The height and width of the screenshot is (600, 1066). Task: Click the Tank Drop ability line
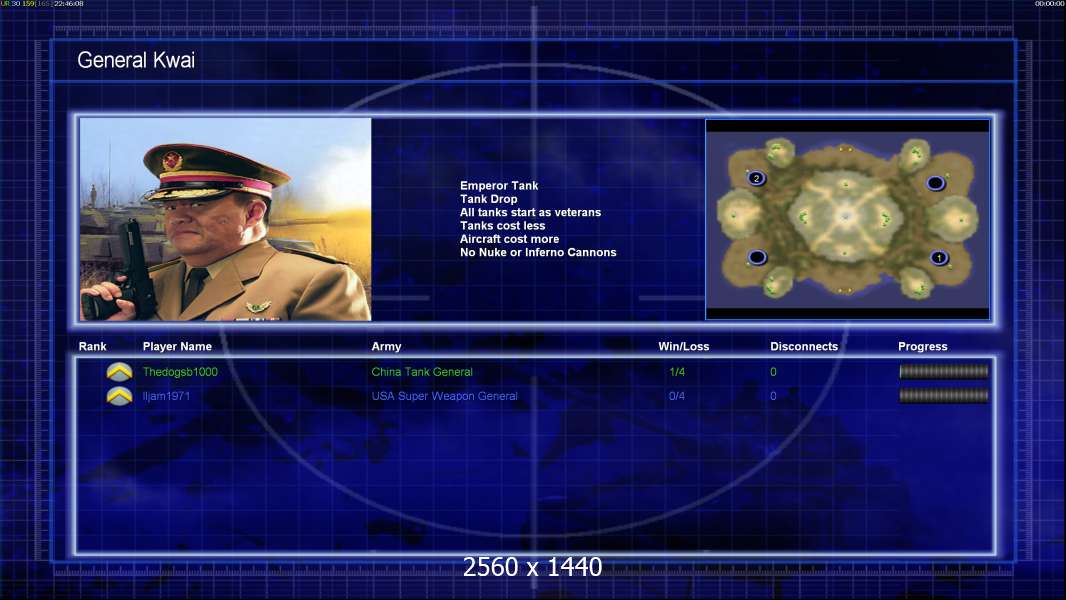point(488,199)
